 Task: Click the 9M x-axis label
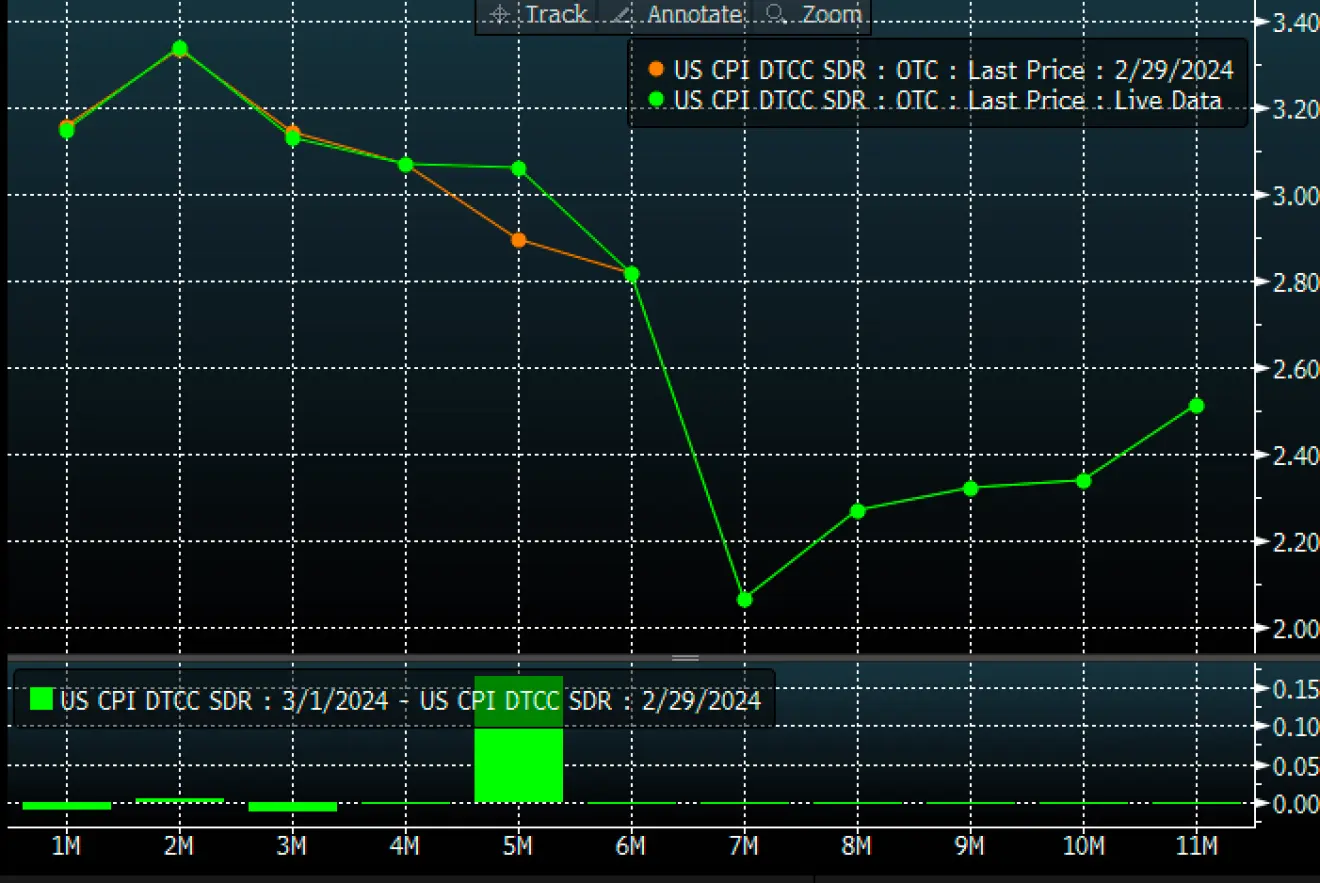coord(971,846)
